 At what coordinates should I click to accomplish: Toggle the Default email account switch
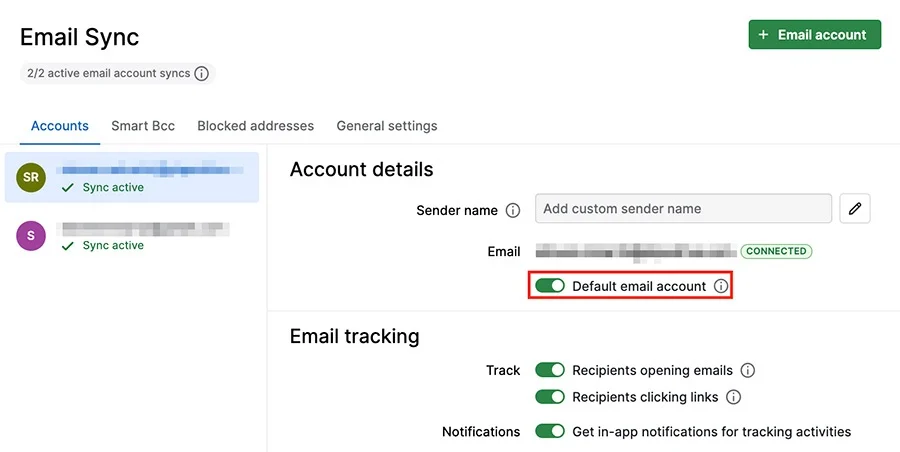(x=550, y=286)
